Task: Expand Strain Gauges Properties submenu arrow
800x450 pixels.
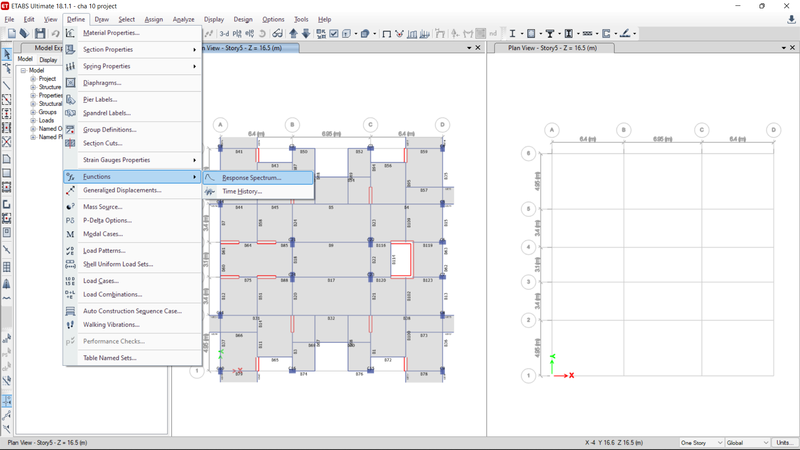Action: [194, 160]
